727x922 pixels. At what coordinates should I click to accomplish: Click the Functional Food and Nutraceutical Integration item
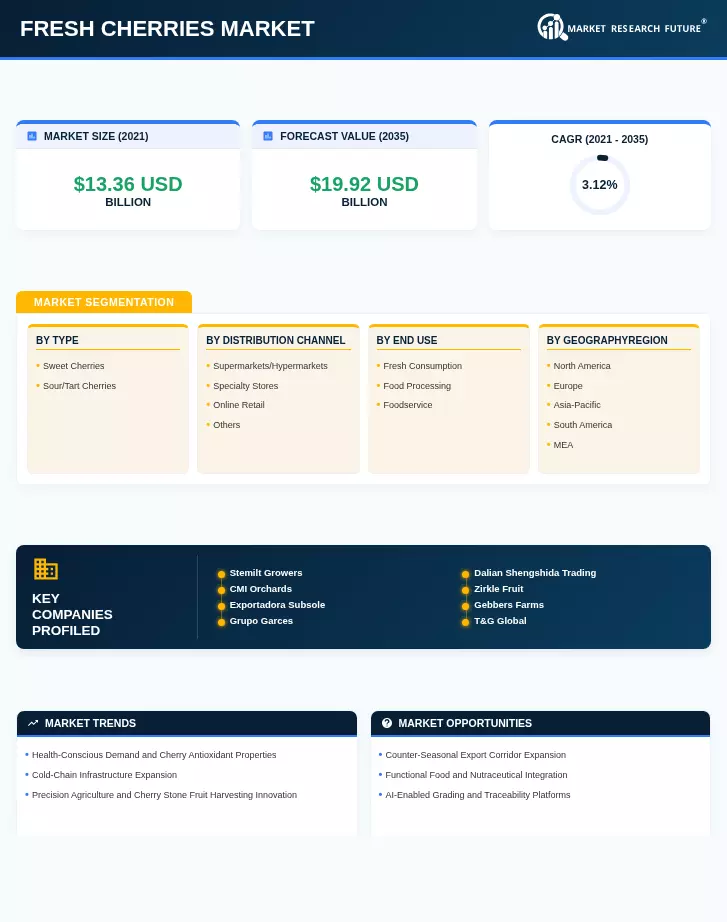(x=476, y=775)
